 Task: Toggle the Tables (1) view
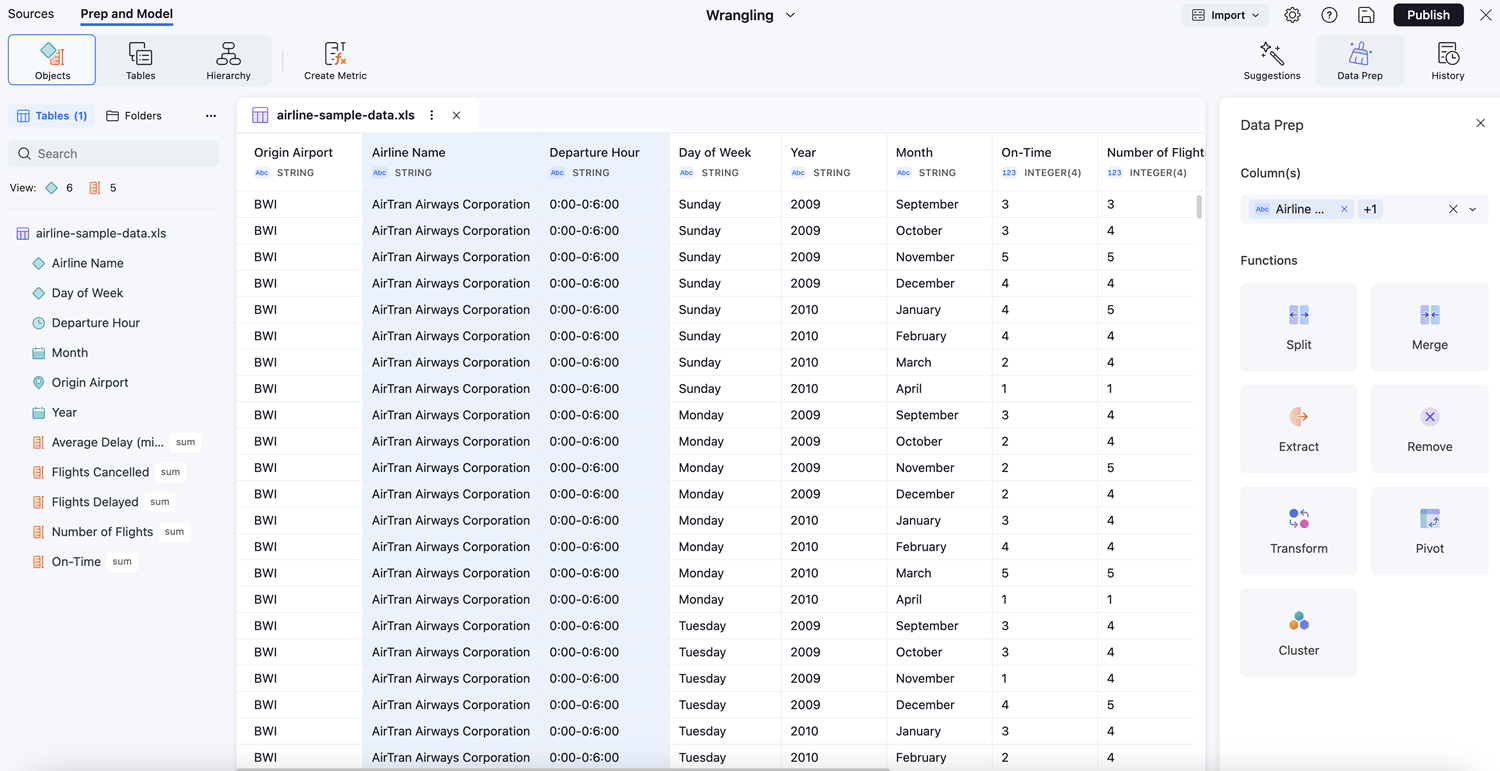tap(52, 116)
